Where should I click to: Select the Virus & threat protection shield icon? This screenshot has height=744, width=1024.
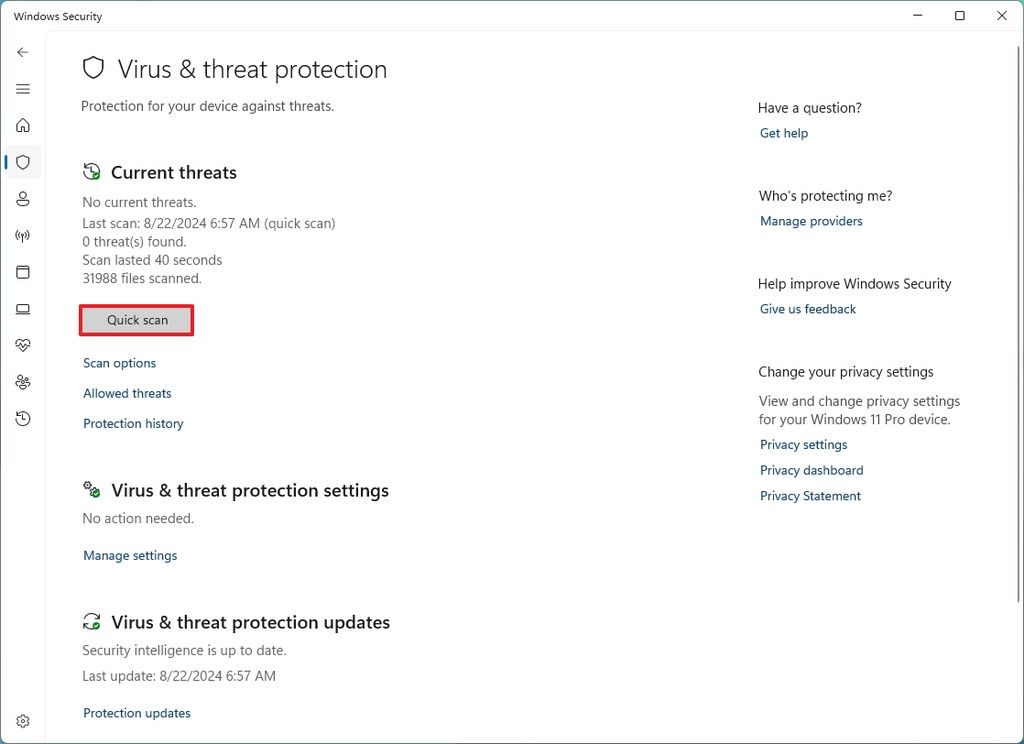click(x=22, y=162)
